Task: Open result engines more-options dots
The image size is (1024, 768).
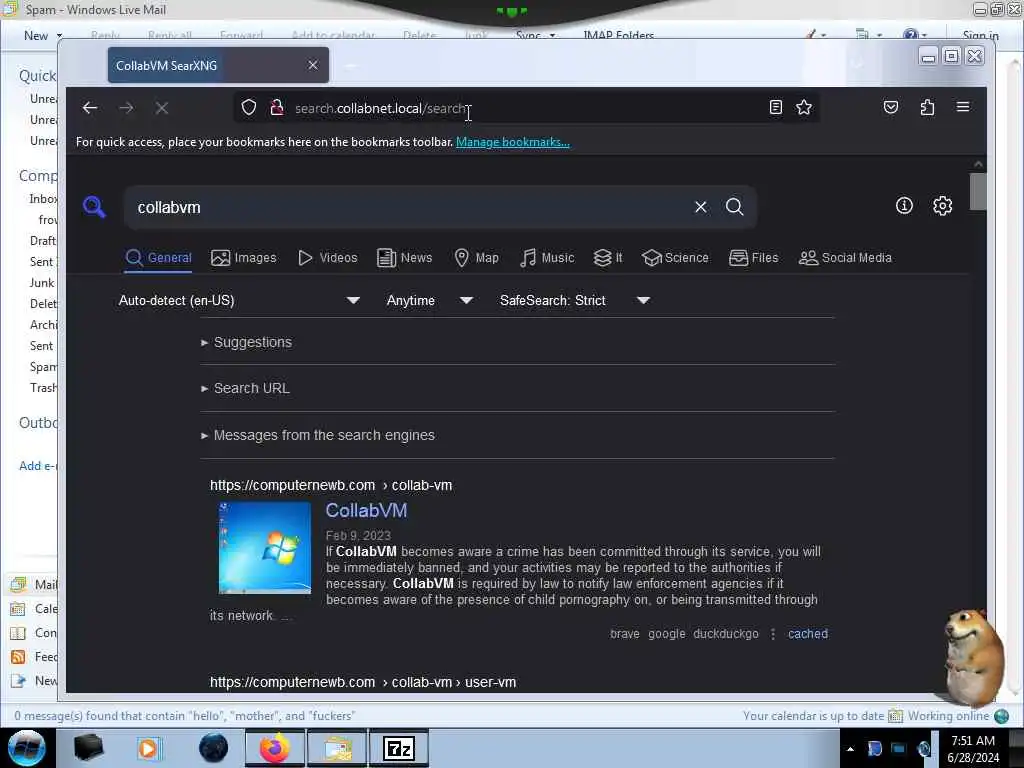Action: point(773,634)
